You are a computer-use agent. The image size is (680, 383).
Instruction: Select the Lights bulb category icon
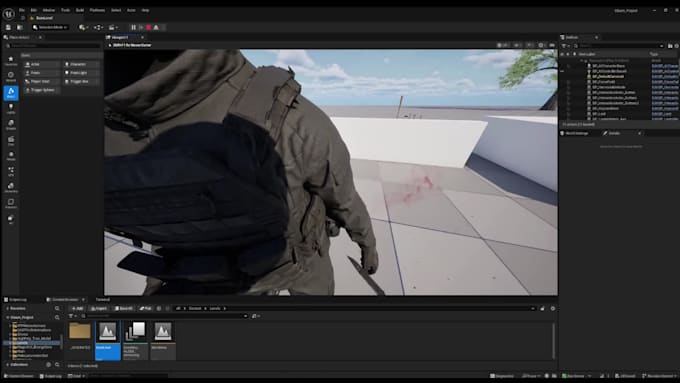click(11, 108)
